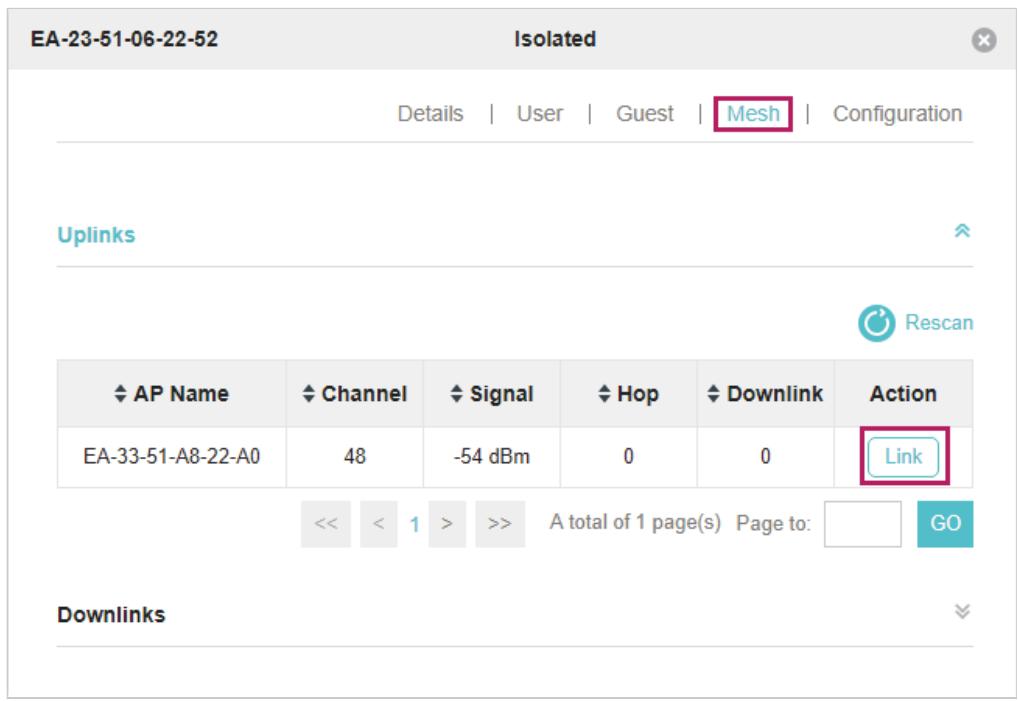This screenshot has height=701, width=1018.
Task: Click the Downlinks section heading
Action: (111, 615)
